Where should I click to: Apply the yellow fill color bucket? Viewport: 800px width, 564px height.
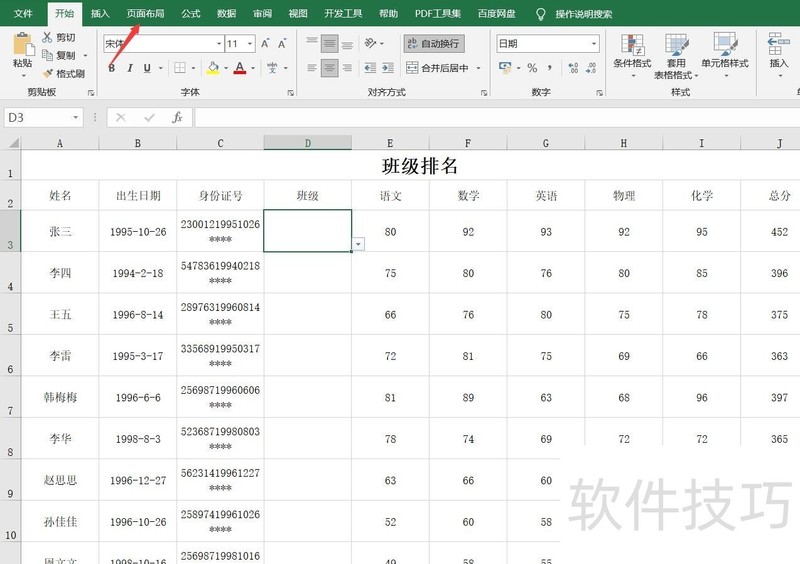click(x=213, y=68)
